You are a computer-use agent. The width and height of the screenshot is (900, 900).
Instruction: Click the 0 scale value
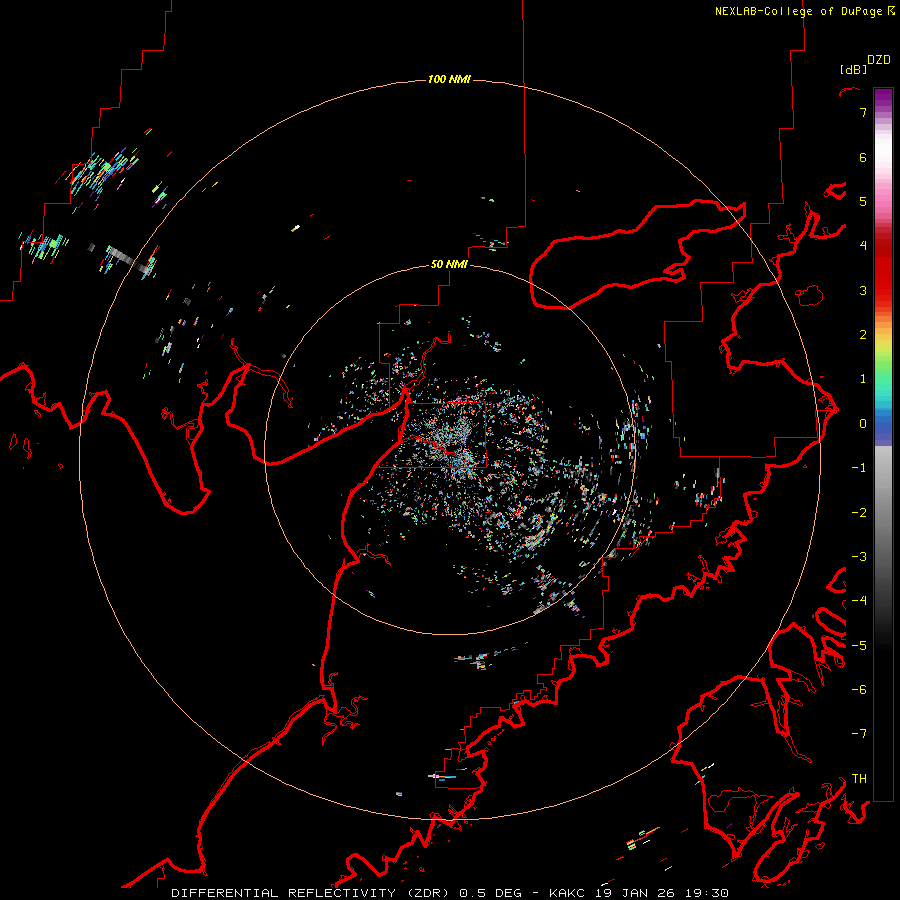pos(863,424)
